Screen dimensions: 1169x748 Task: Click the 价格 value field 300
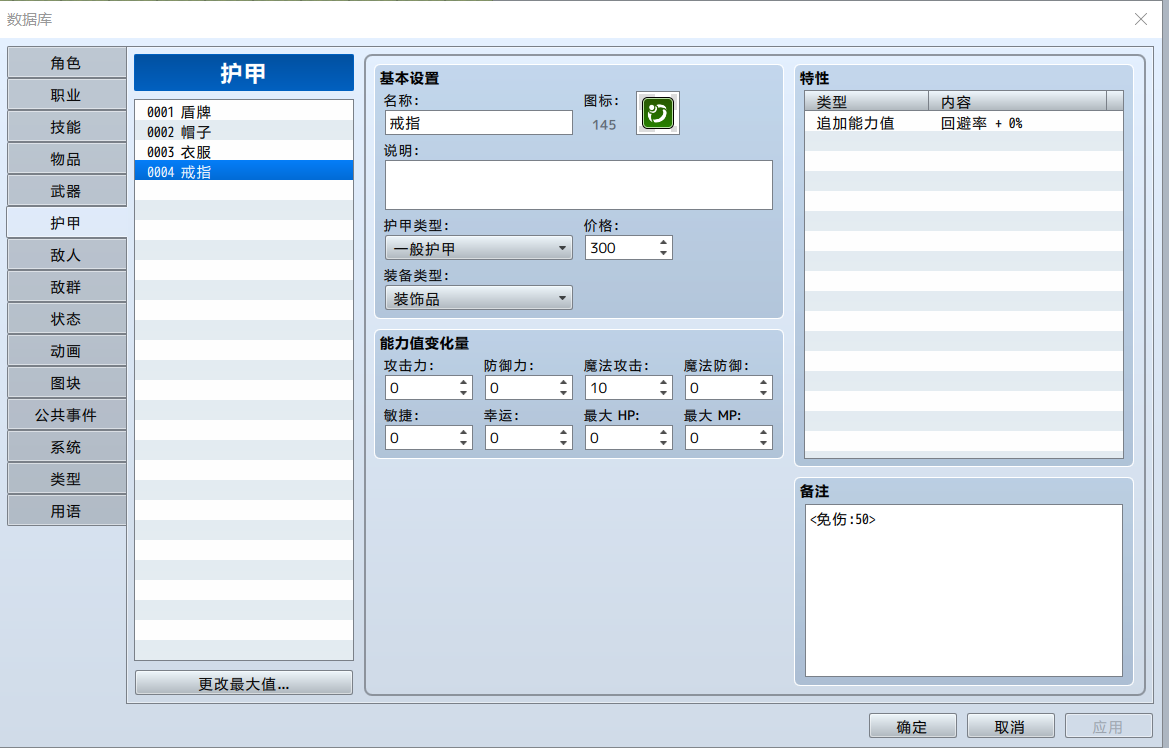pyautogui.click(x=621, y=248)
